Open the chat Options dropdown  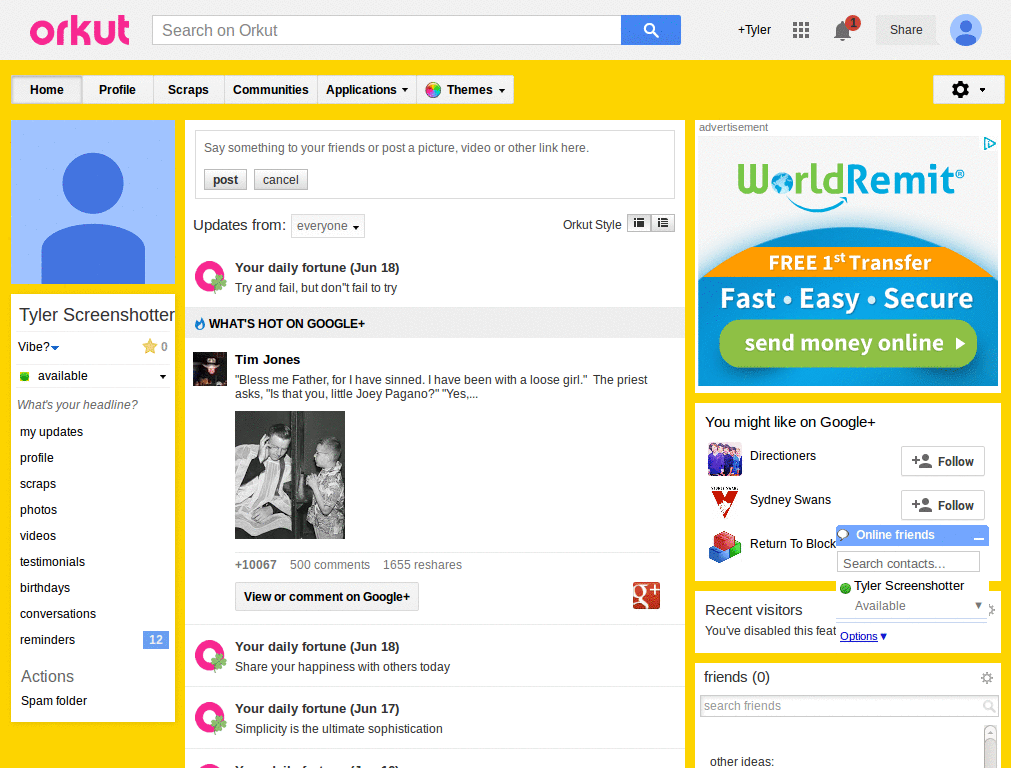(x=863, y=636)
